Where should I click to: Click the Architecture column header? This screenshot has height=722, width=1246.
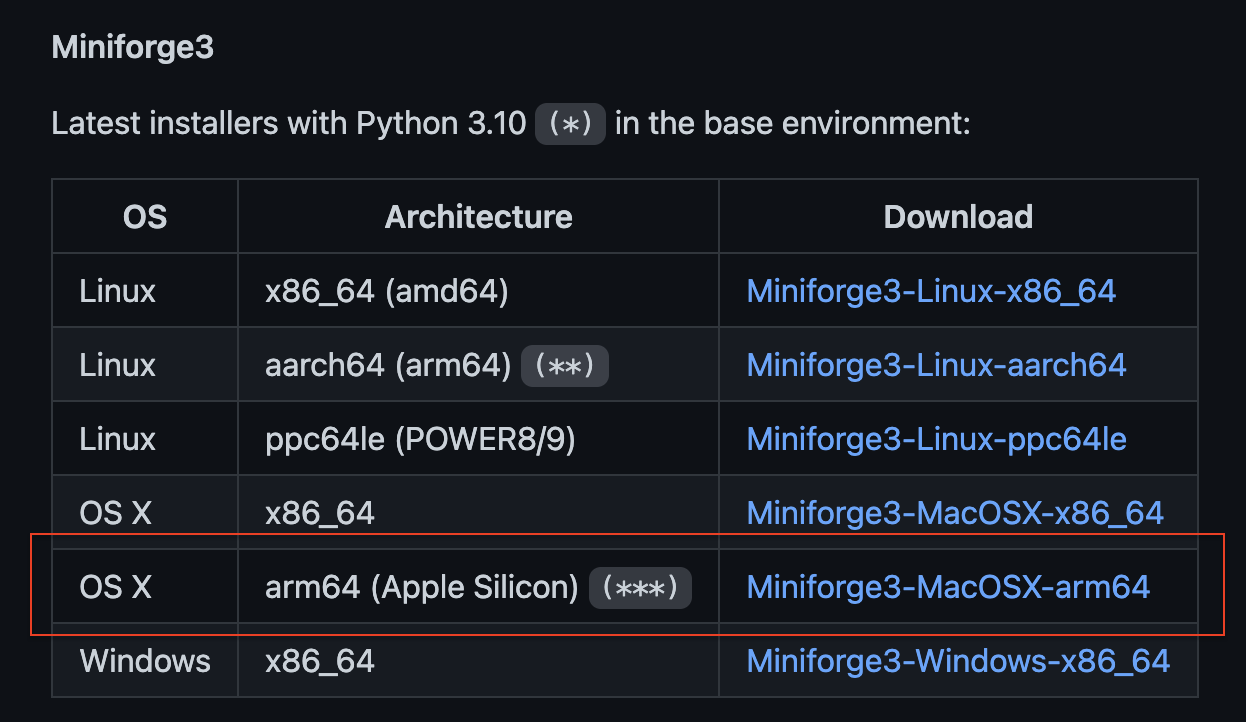point(478,217)
